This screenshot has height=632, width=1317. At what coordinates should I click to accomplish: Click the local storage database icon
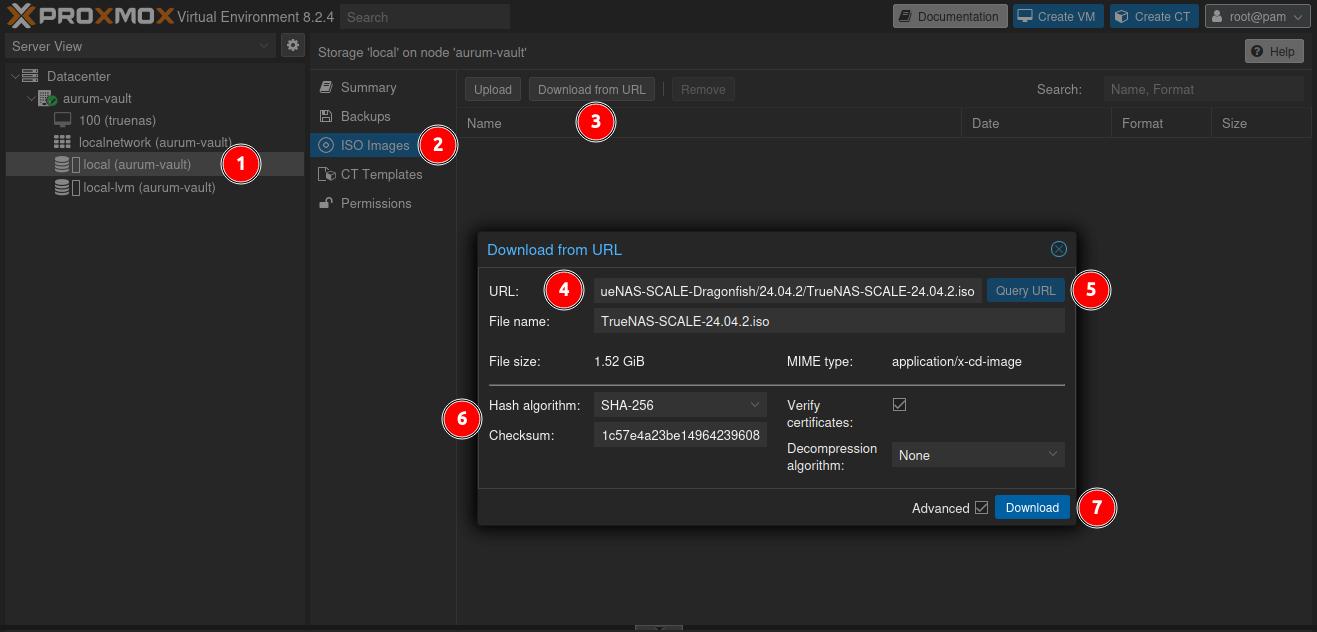point(62,164)
